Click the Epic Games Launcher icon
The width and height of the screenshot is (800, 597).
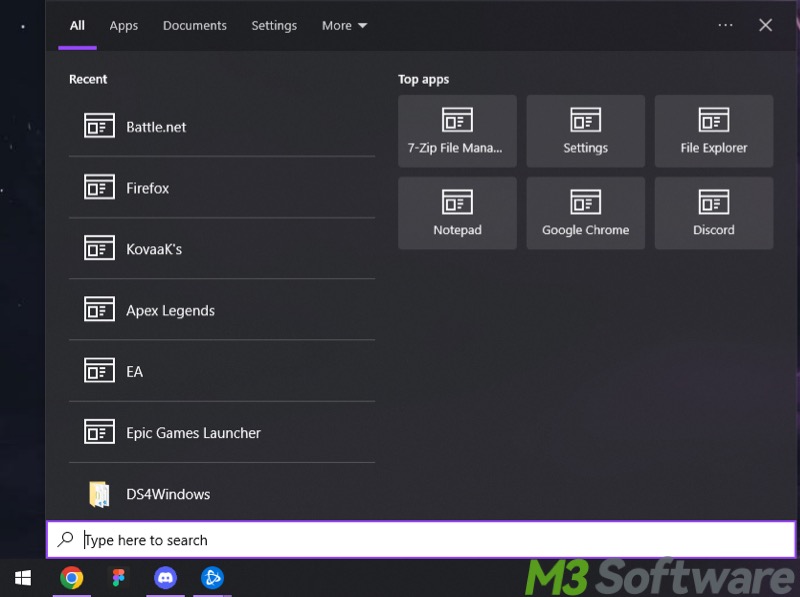(x=99, y=432)
